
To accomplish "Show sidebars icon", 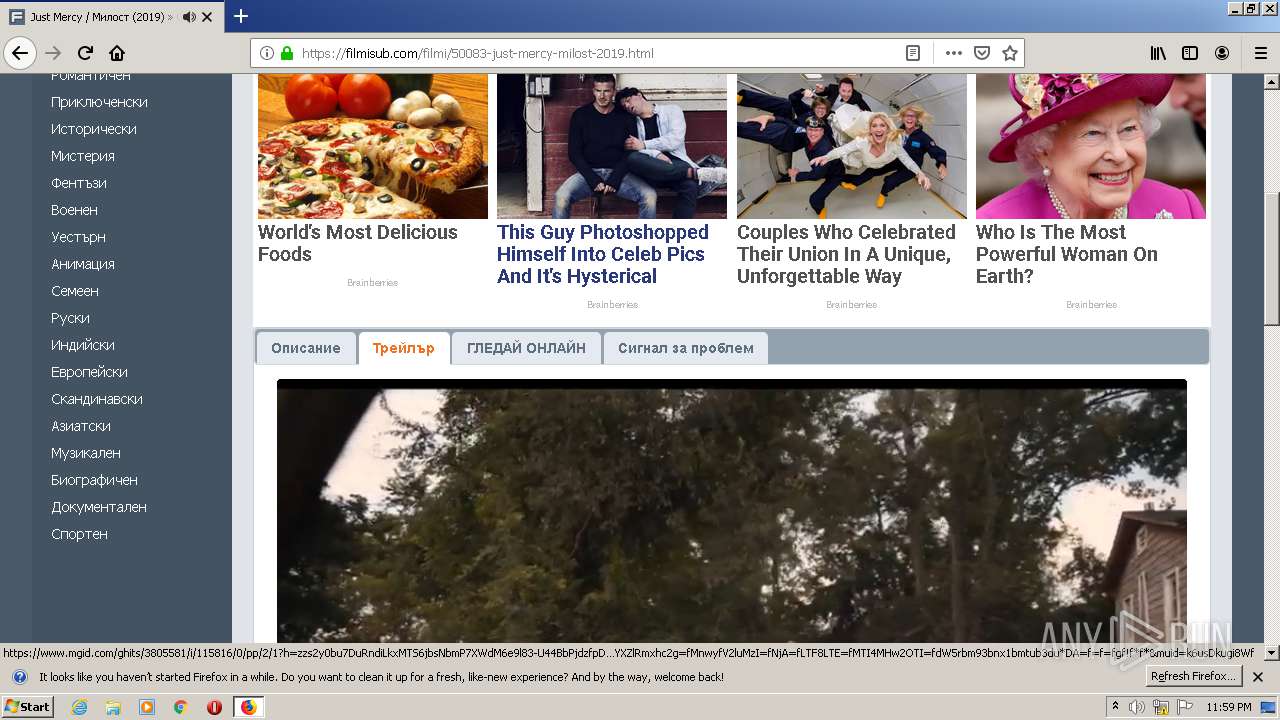I will click(x=1190, y=53).
